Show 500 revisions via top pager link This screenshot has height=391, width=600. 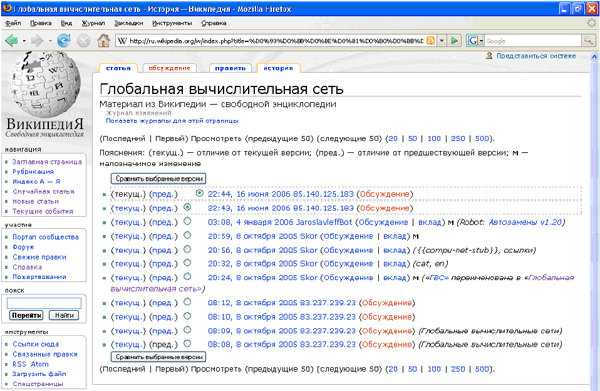click(x=482, y=138)
